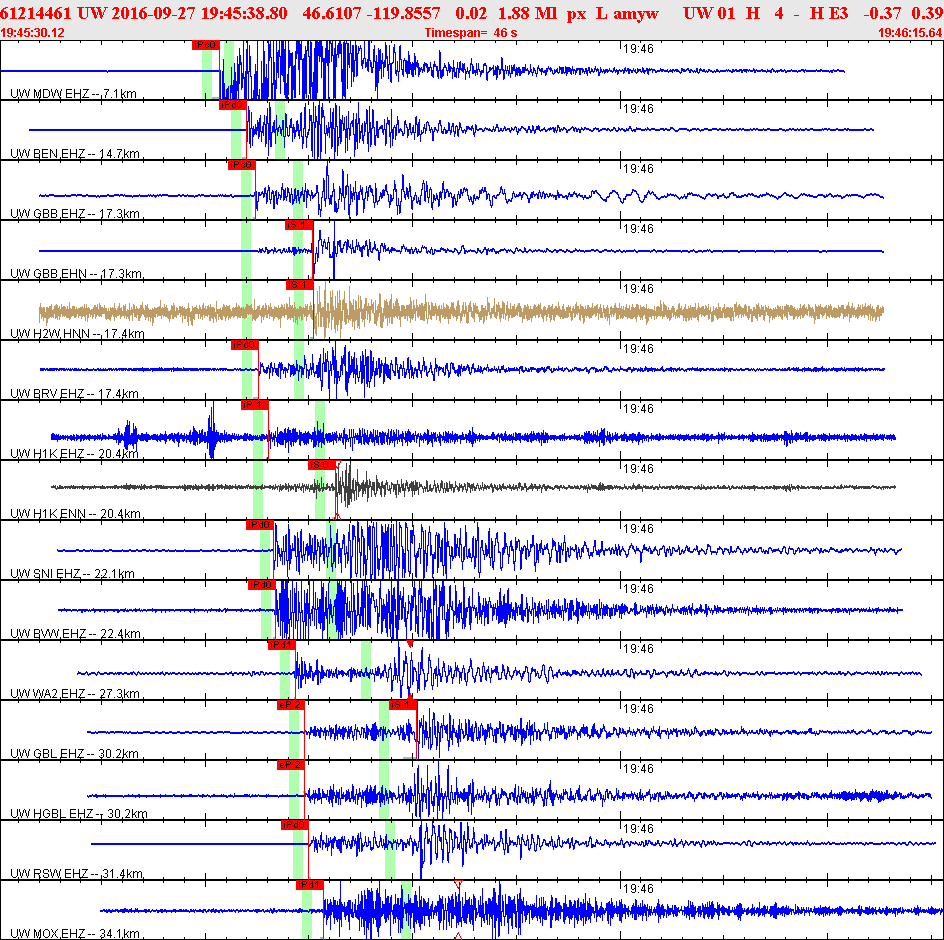The height and width of the screenshot is (940, 944).
Task: Click the iPd0 pick marker on RSW EHZ
Action: point(294,825)
